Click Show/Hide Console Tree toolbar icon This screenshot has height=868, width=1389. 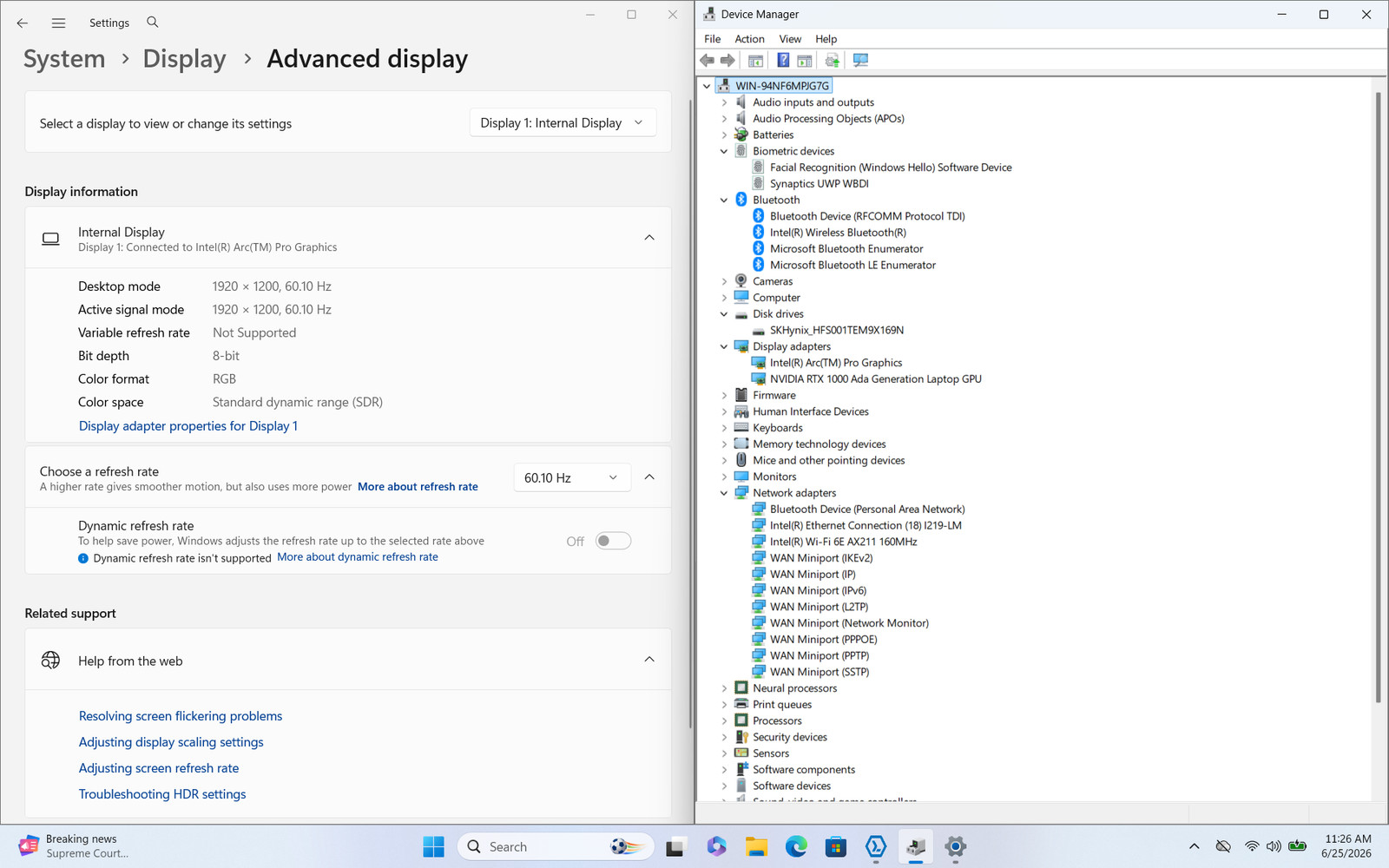click(x=756, y=60)
